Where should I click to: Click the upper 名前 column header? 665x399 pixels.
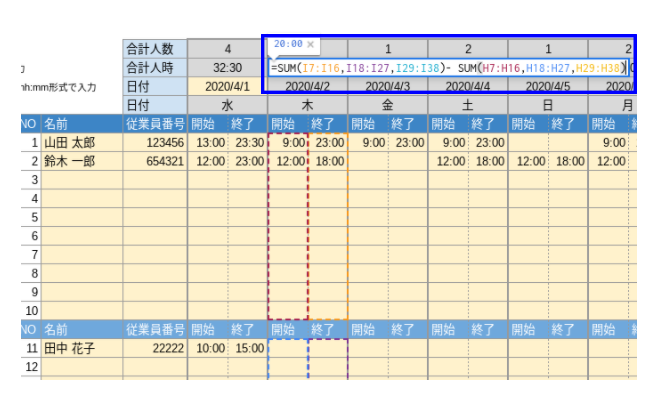pyautogui.click(x=82, y=124)
